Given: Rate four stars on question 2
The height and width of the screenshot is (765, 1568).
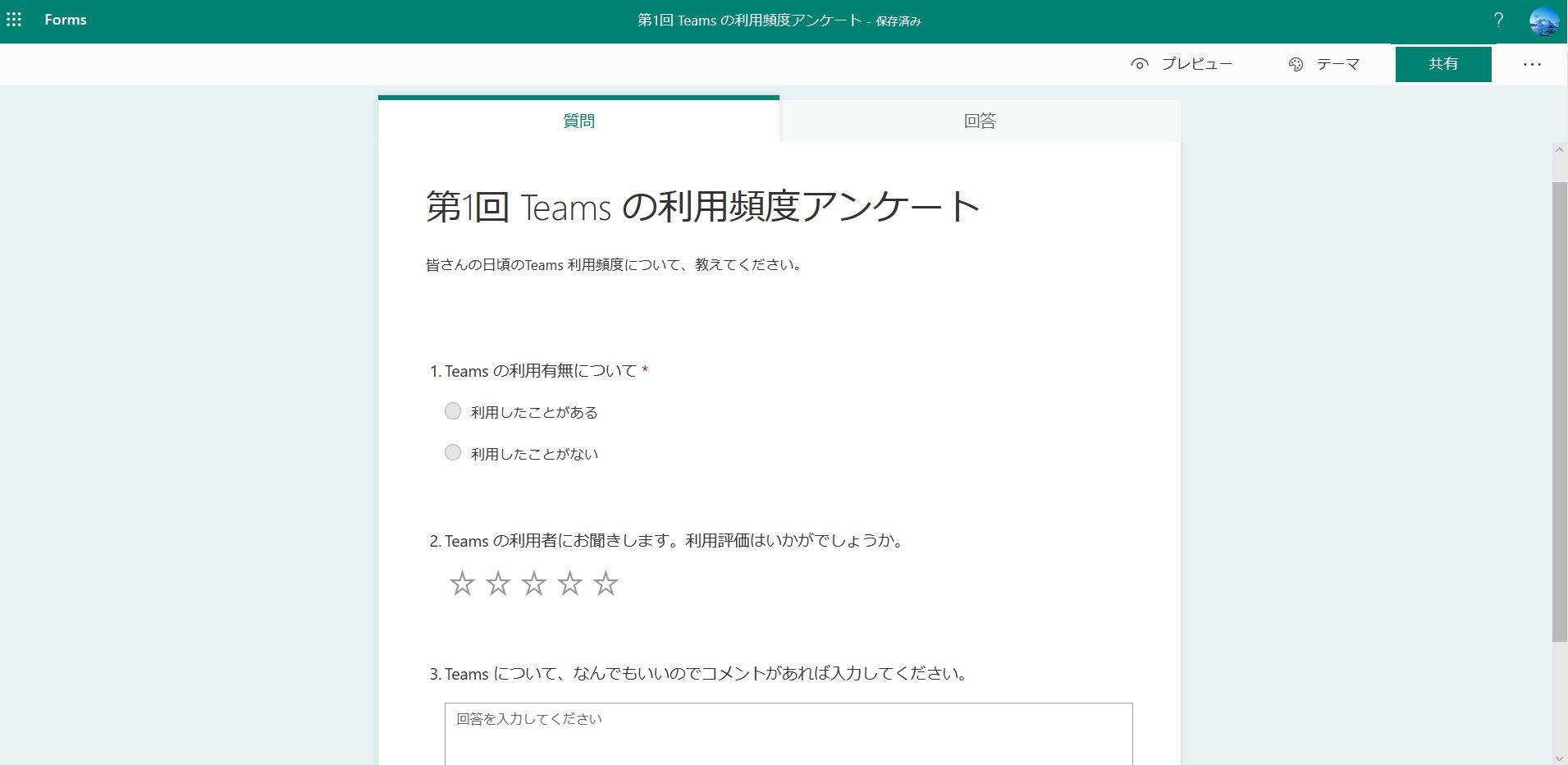Looking at the screenshot, I should [x=570, y=584].
